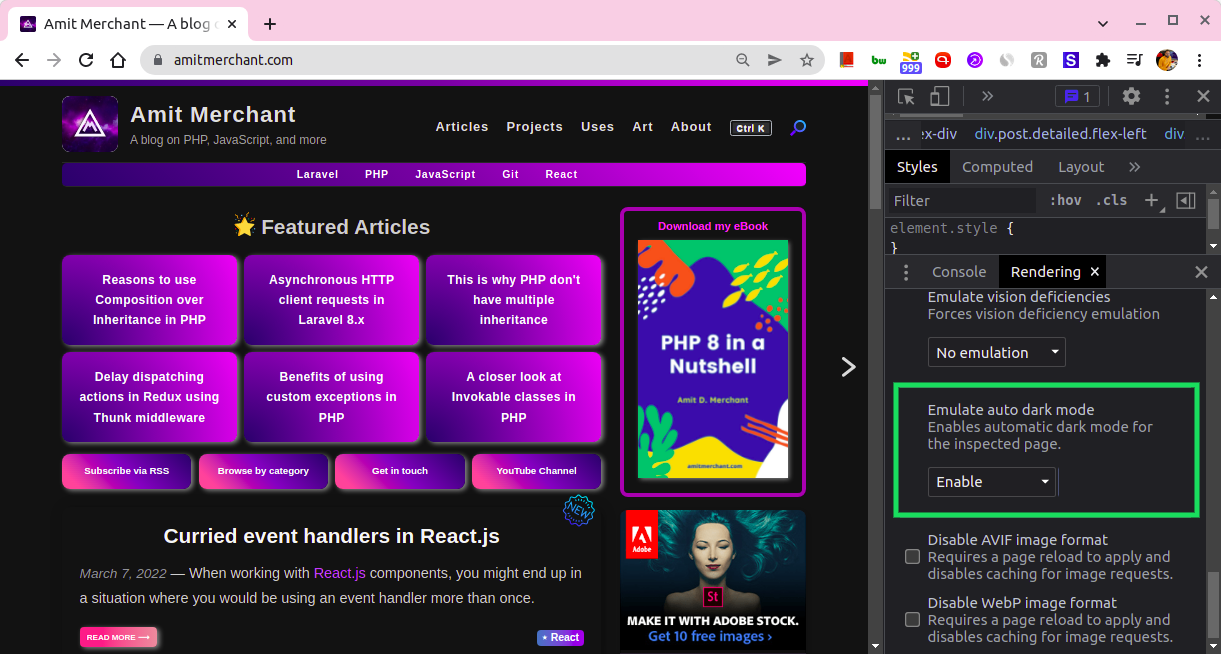Image resolution: width=1221 pixels, height=654 pixels.
Task: Go to browser home page icon
Action: [x=118, y=60]
